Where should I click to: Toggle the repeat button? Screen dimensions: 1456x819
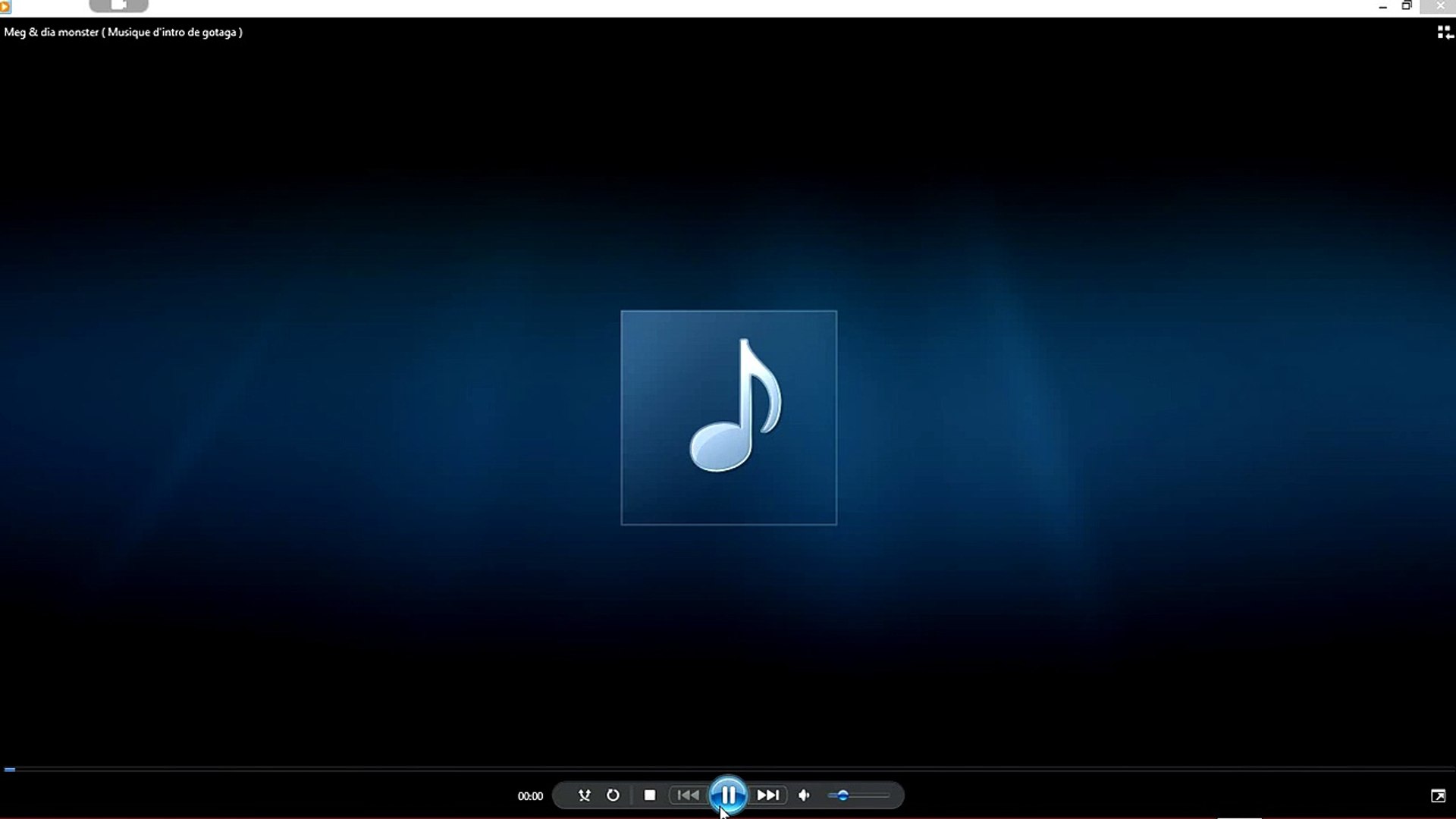coord(613,795)
